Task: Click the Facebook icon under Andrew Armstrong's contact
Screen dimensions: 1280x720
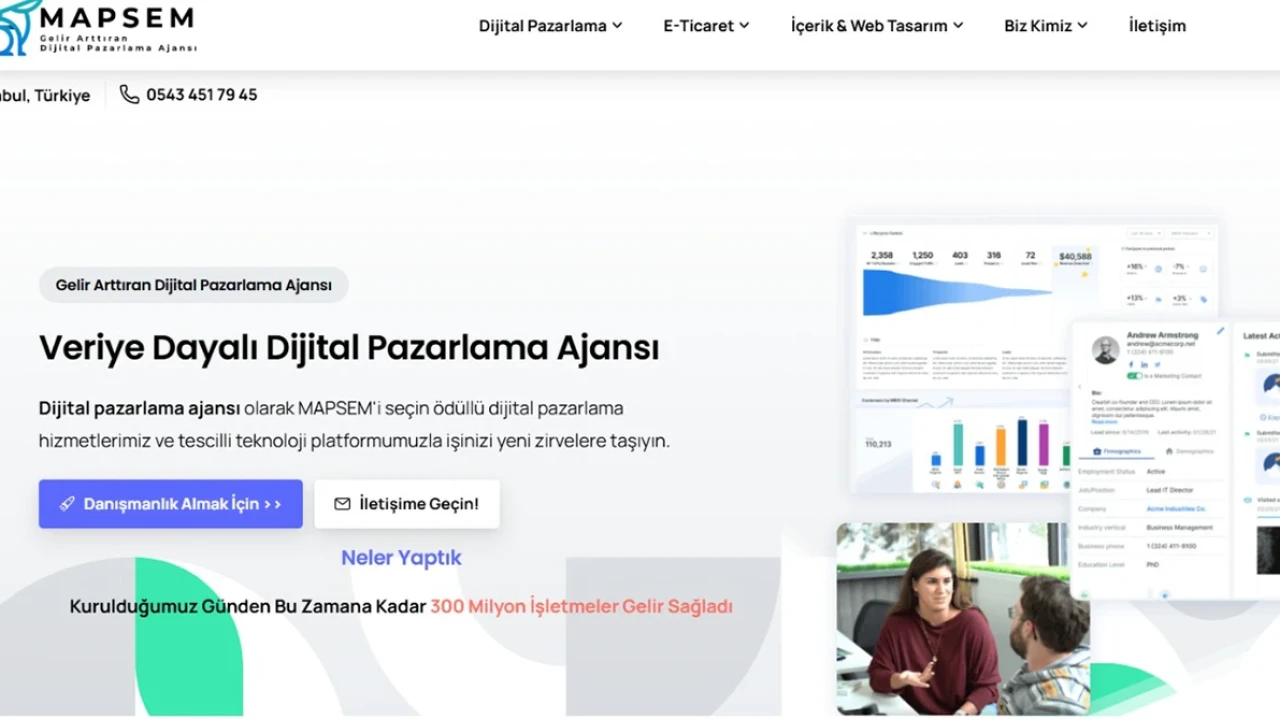Action: (1131, 364)
